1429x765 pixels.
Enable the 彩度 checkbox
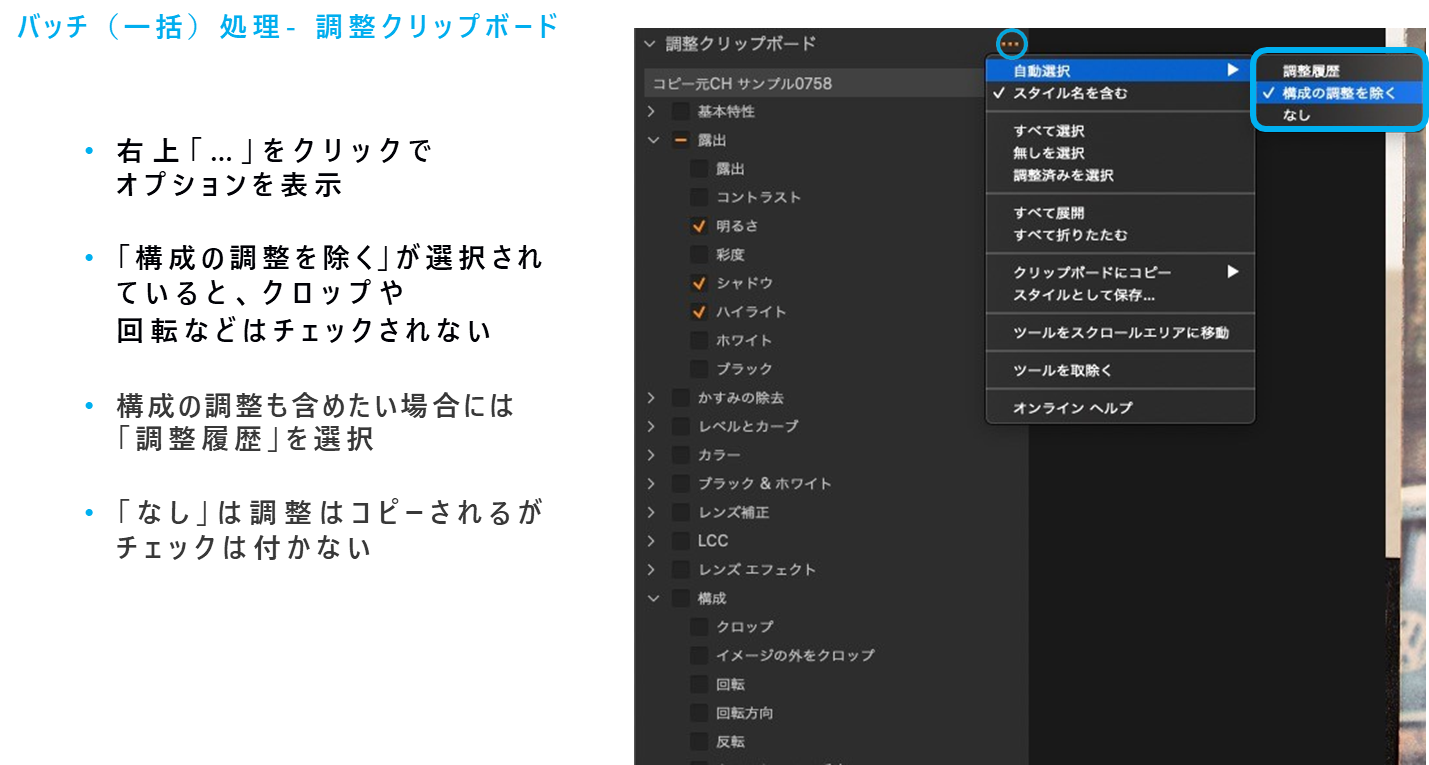[698, 255]
